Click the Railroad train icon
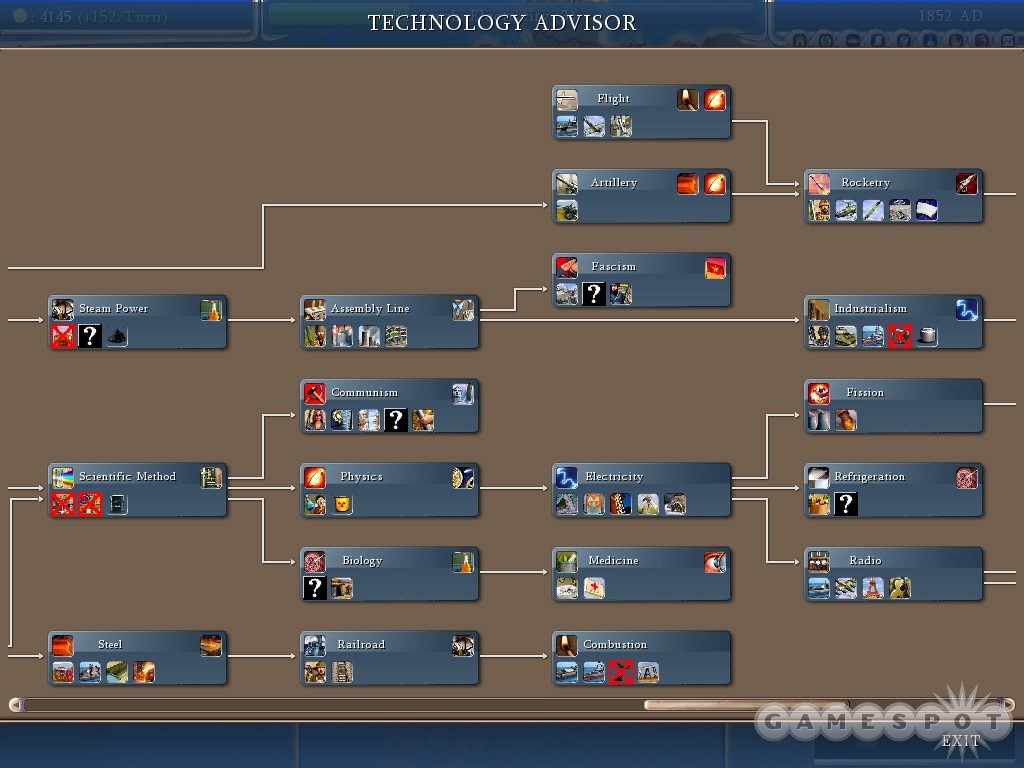This screenshot has height=768, width=1024. pyautogui.click(x=315, y=645)
